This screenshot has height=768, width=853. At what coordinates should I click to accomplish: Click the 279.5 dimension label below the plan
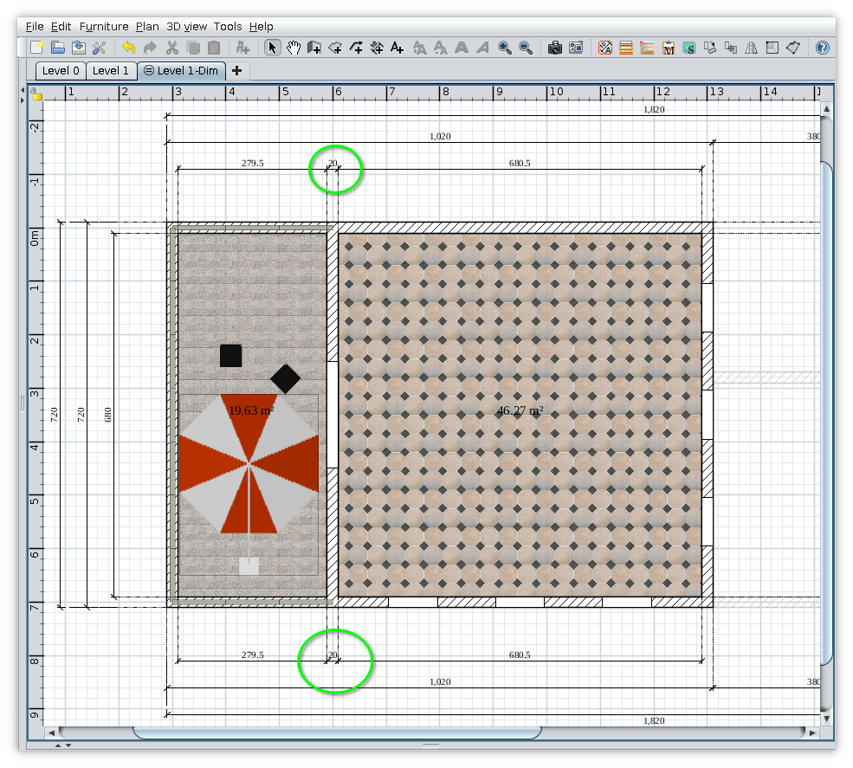pos(252,654)
